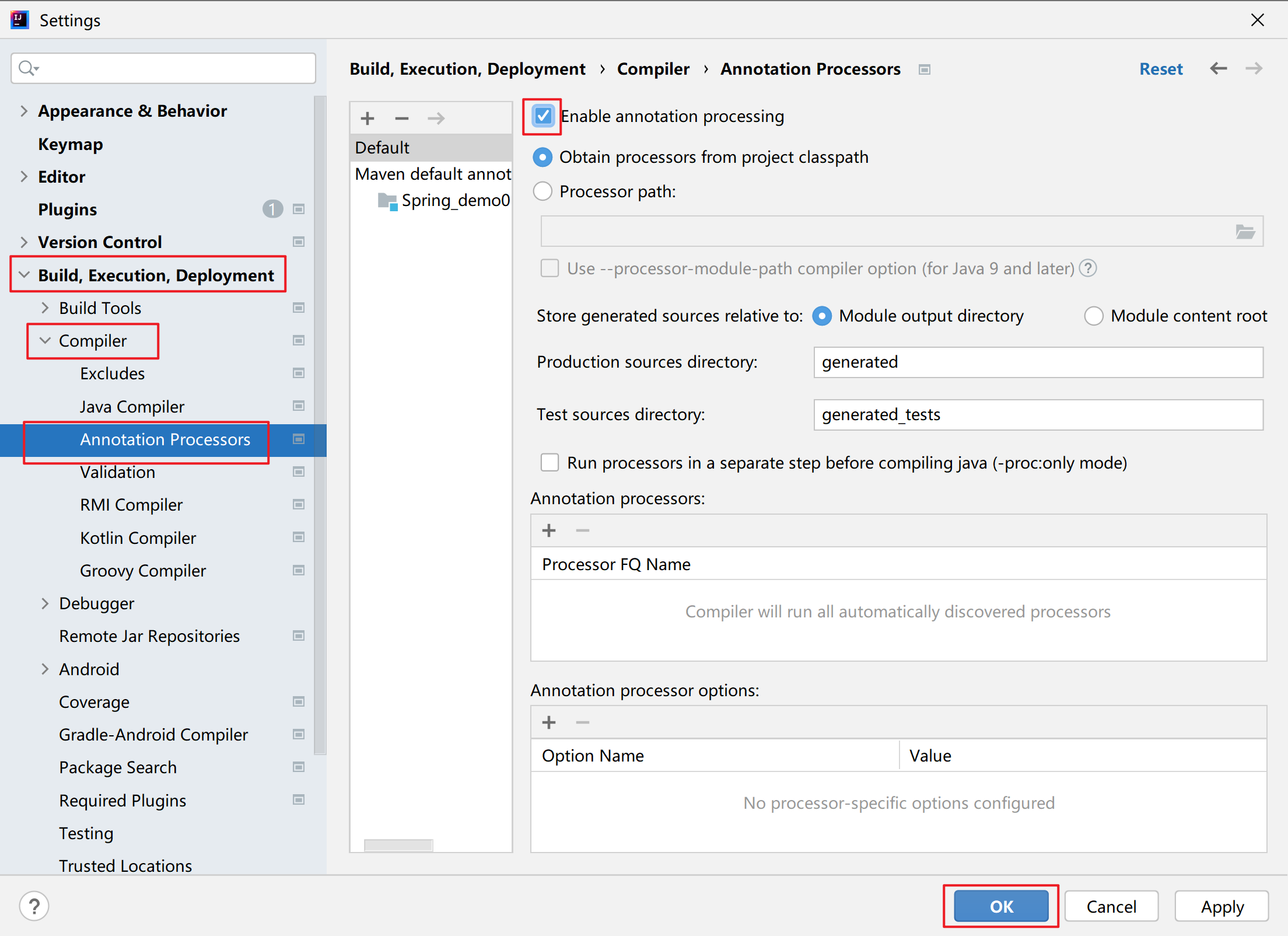
Task: Click the browse folder icon for processor path
Action: [1245, 232]
